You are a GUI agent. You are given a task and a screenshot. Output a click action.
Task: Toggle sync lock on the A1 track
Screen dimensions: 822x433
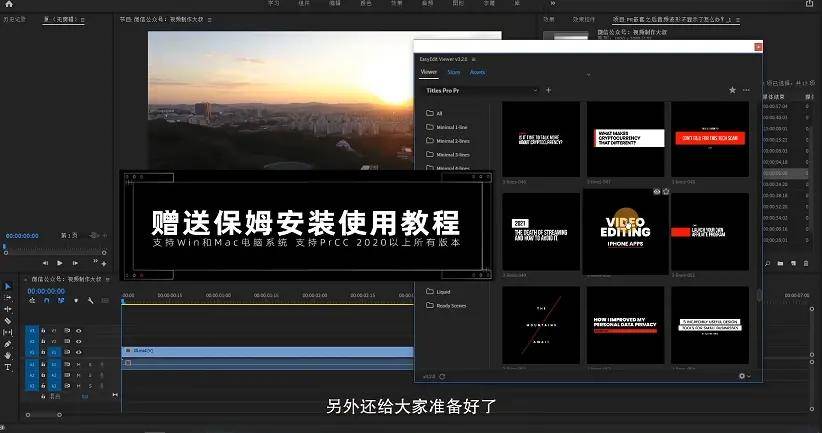point(67,364)
